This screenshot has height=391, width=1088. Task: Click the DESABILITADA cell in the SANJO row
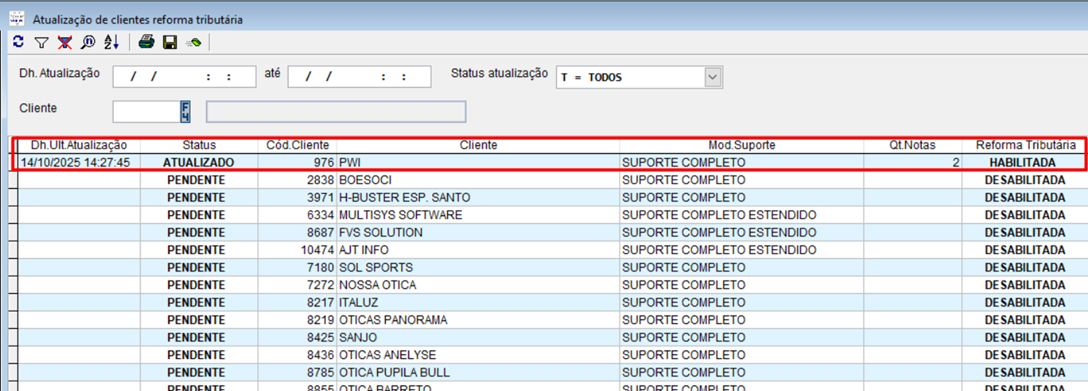[1024, 338]
